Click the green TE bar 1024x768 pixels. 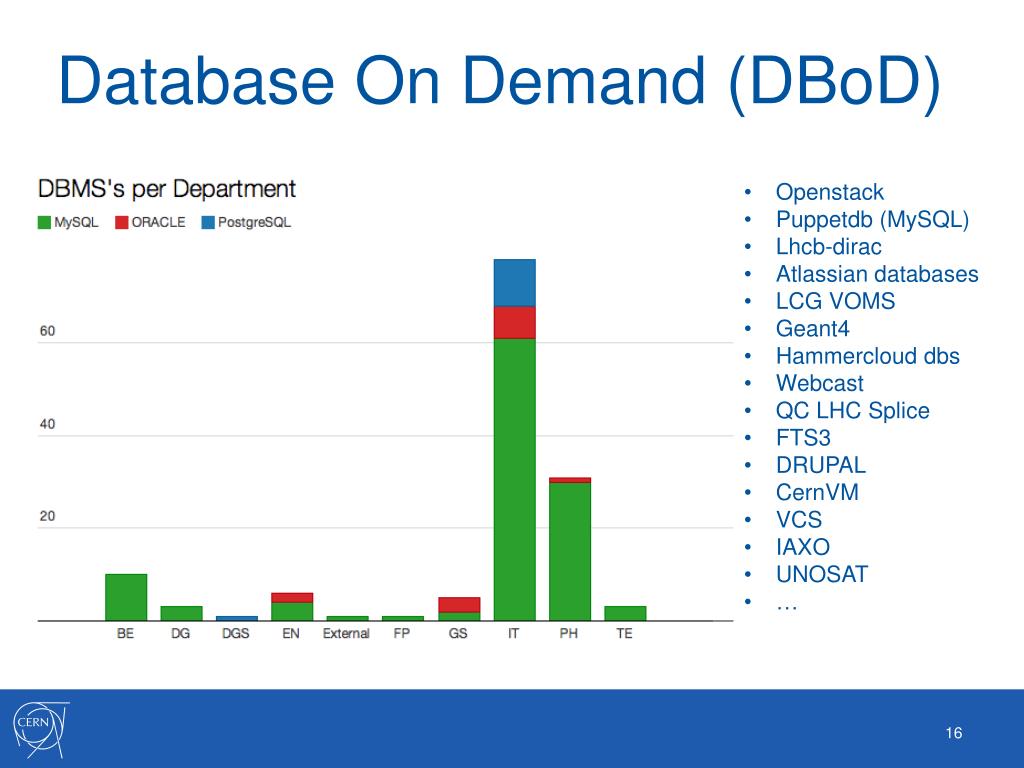pos(625,613)
